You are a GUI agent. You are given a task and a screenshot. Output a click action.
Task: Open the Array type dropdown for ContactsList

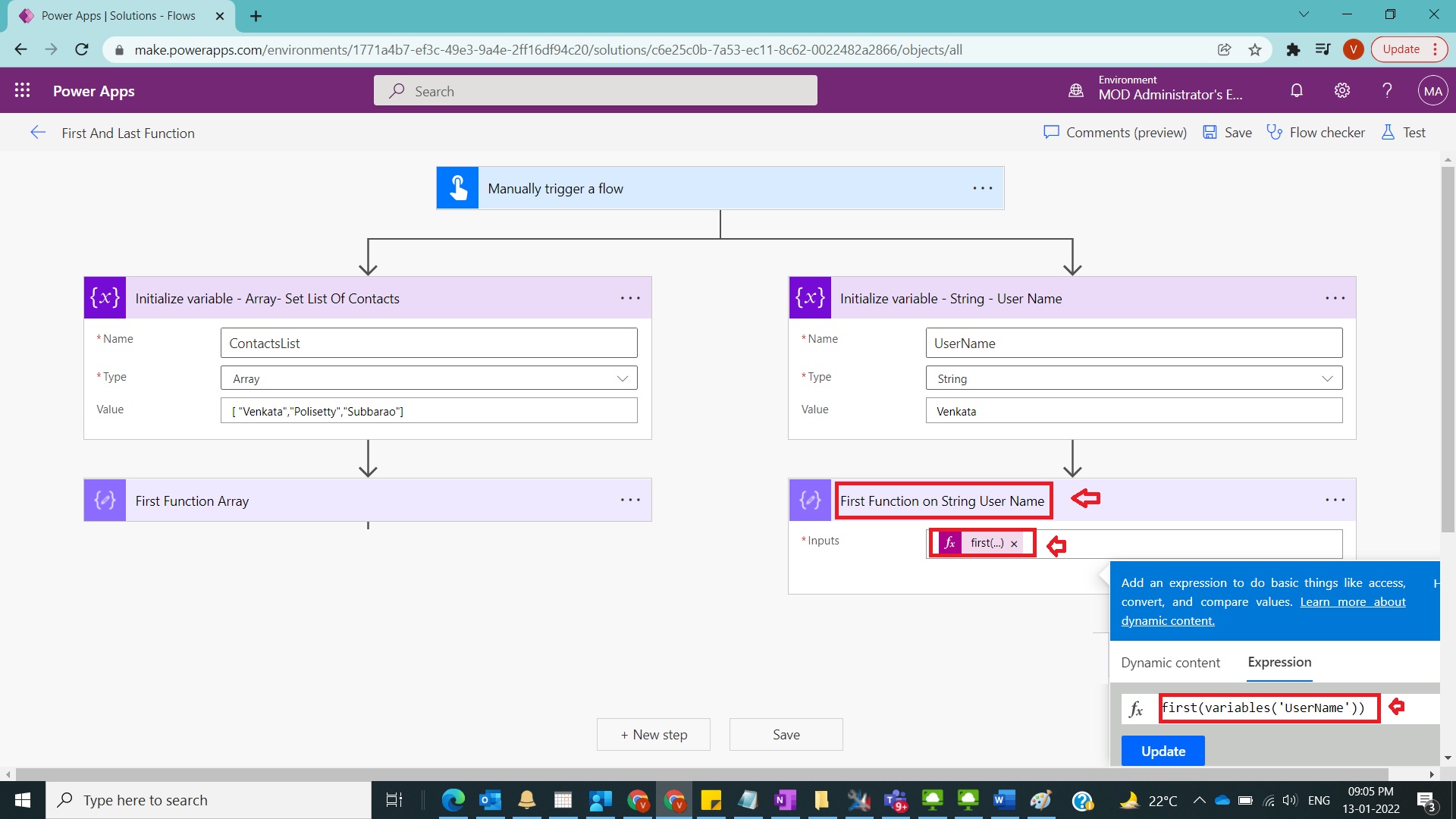[x=622, y=378]
